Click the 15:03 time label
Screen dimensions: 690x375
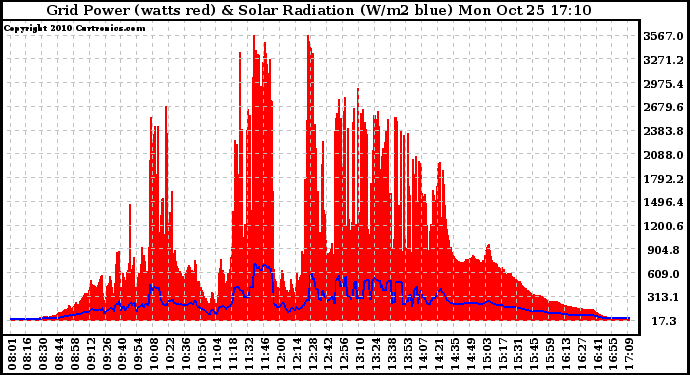(x=486, y=353)
